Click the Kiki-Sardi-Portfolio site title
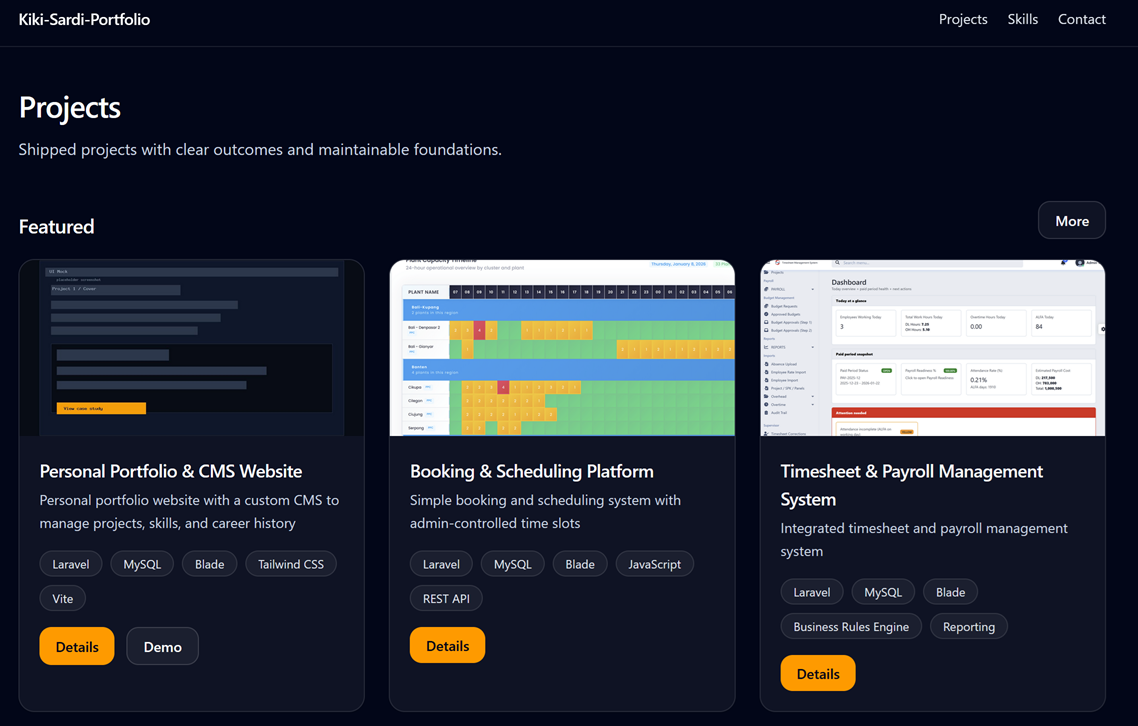 (x=84, y=19)
